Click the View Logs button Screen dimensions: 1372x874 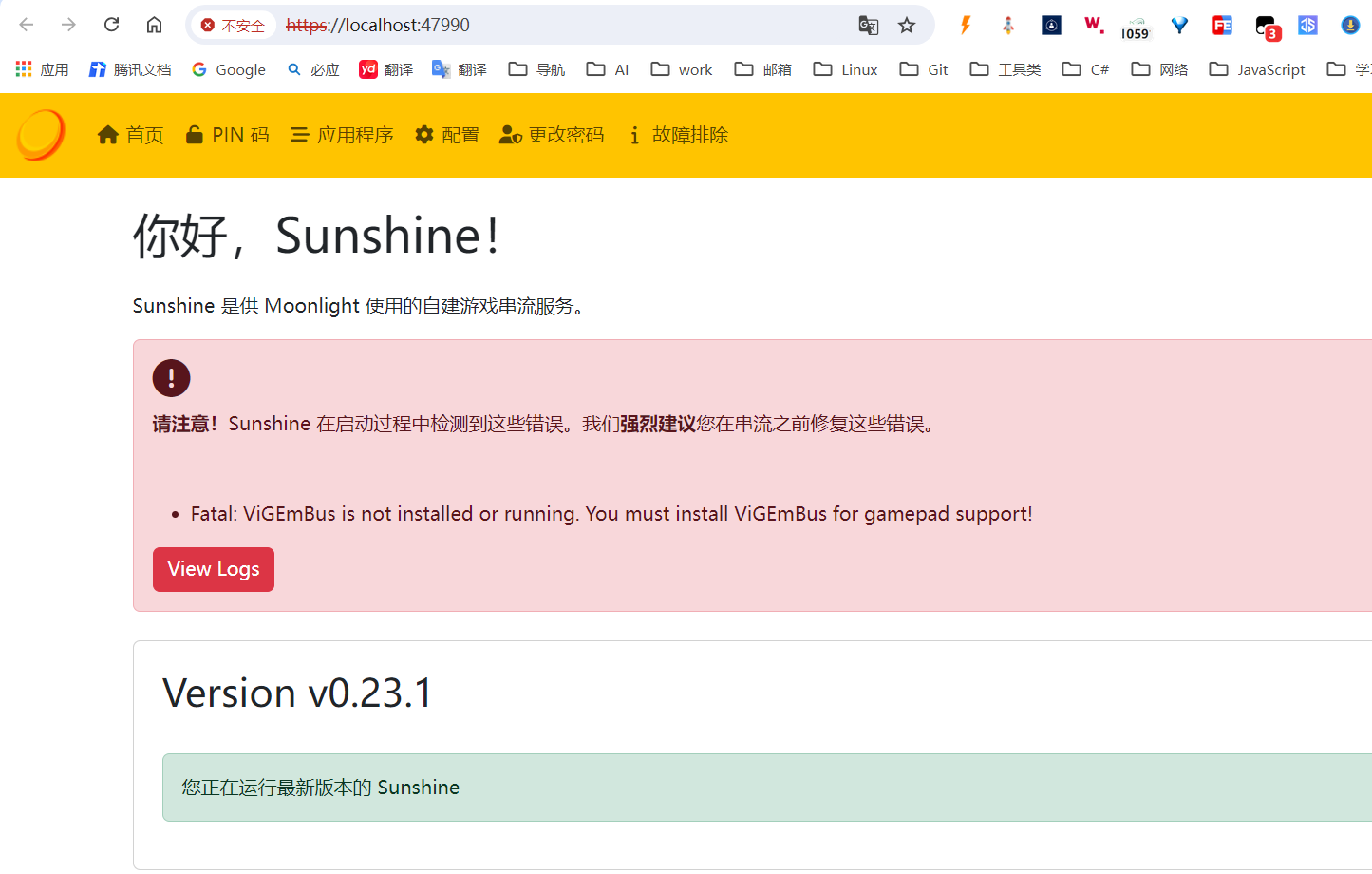[x=213, y=568]
